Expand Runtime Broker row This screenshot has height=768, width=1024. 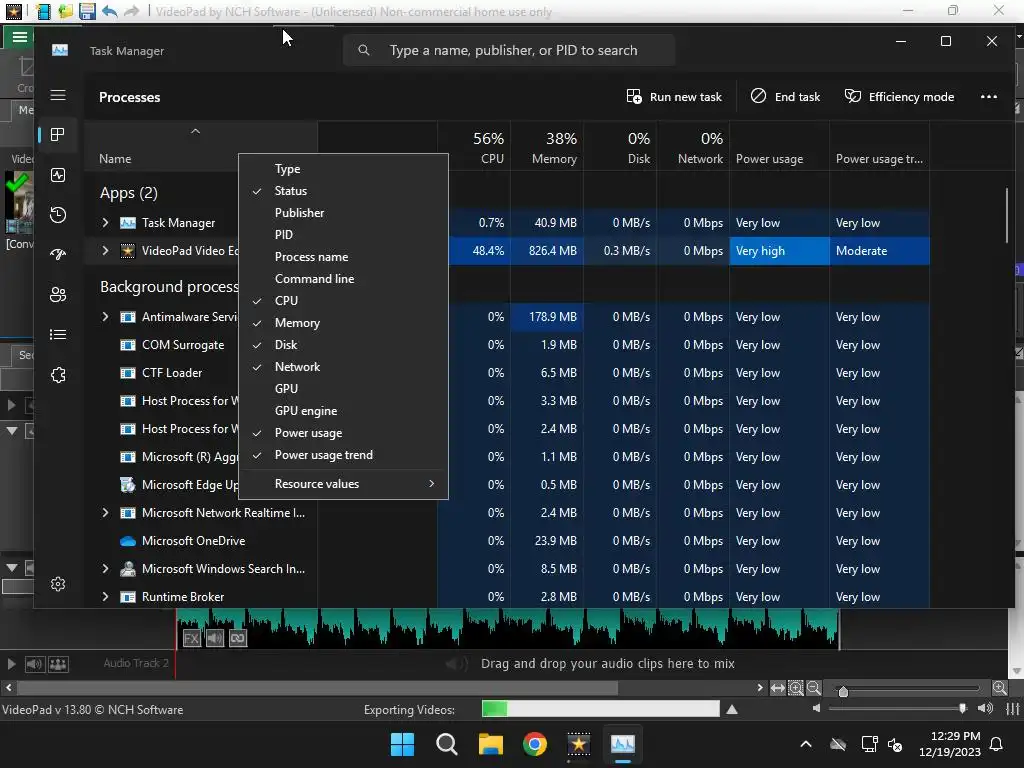pos(105,597)
